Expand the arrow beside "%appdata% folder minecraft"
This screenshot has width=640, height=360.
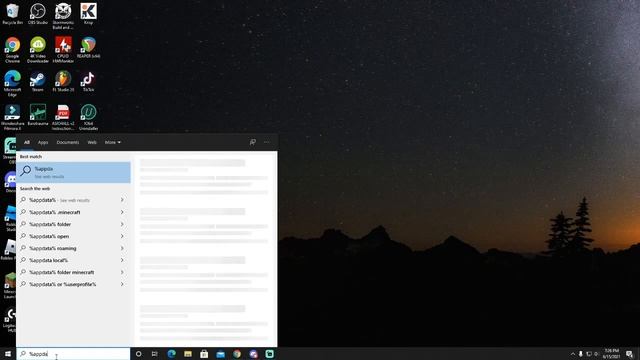pyautogui.click(x=122, y=272)
